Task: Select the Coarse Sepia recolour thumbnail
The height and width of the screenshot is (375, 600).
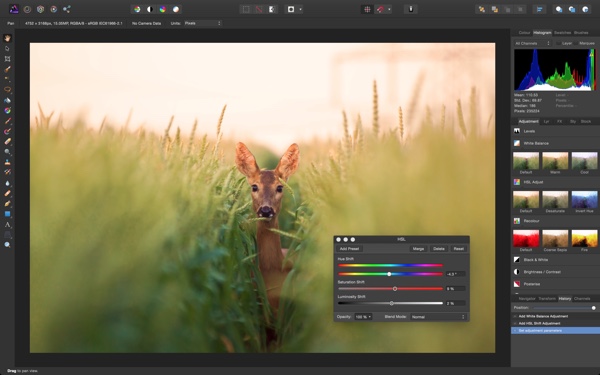Action: tap(555, 239)
